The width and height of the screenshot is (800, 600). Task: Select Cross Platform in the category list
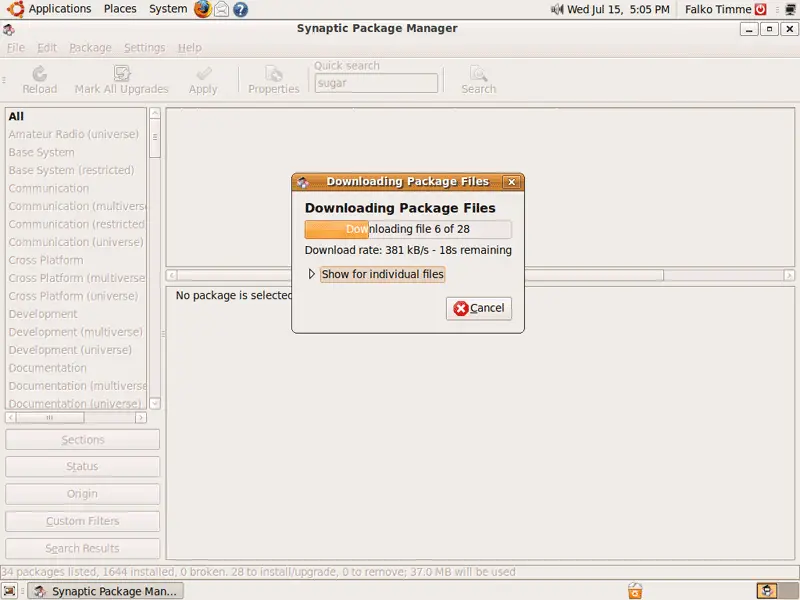(x=46, y=260)
